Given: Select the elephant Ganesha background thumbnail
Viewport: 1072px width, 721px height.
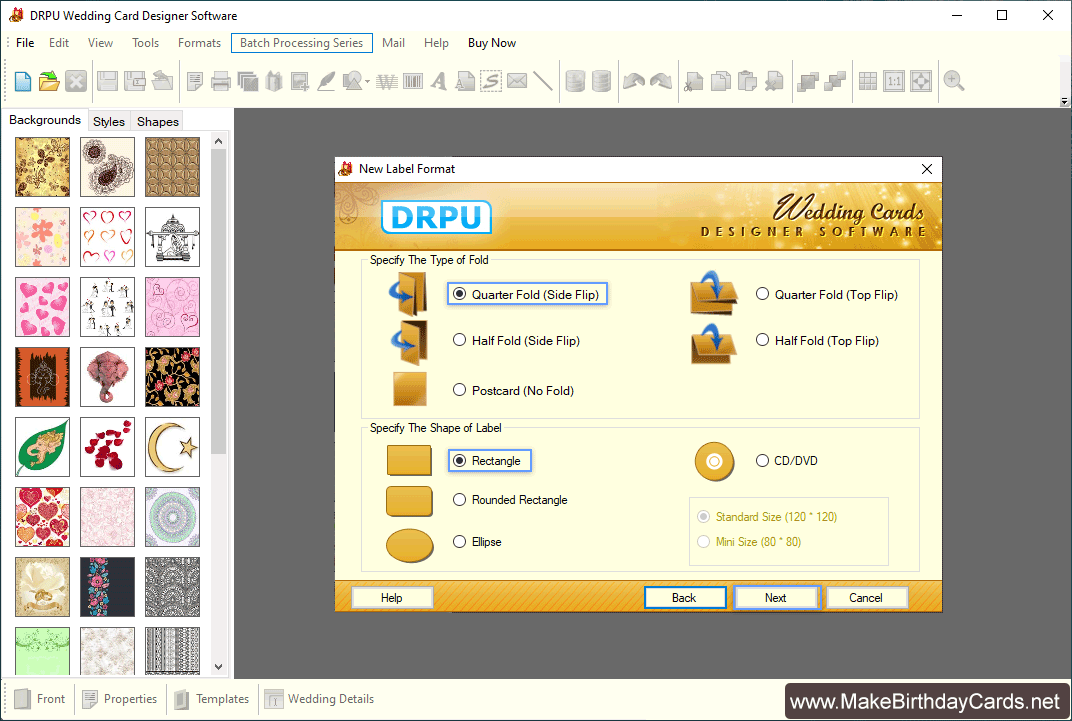Looking at the screenshot, I should pyautogui.click(x=107, y=377).
